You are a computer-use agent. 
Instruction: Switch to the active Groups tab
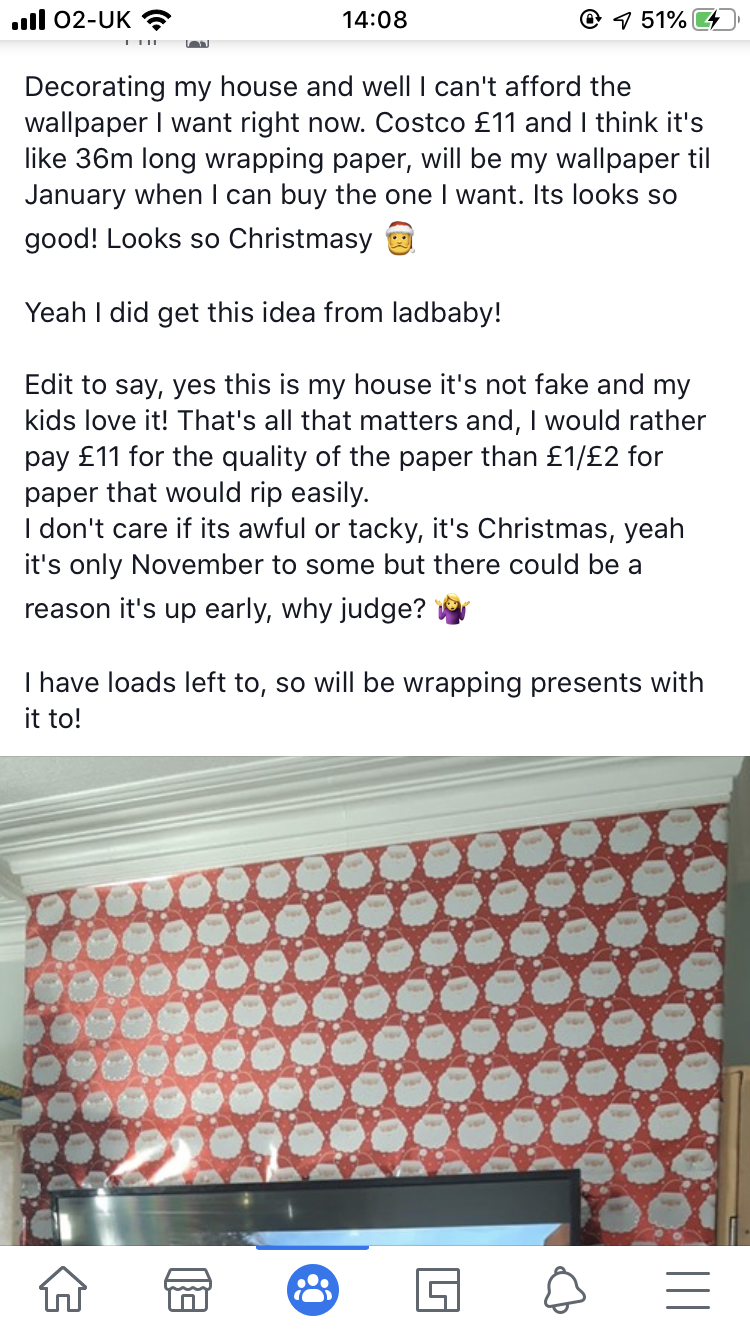(x=312, y=1290)
